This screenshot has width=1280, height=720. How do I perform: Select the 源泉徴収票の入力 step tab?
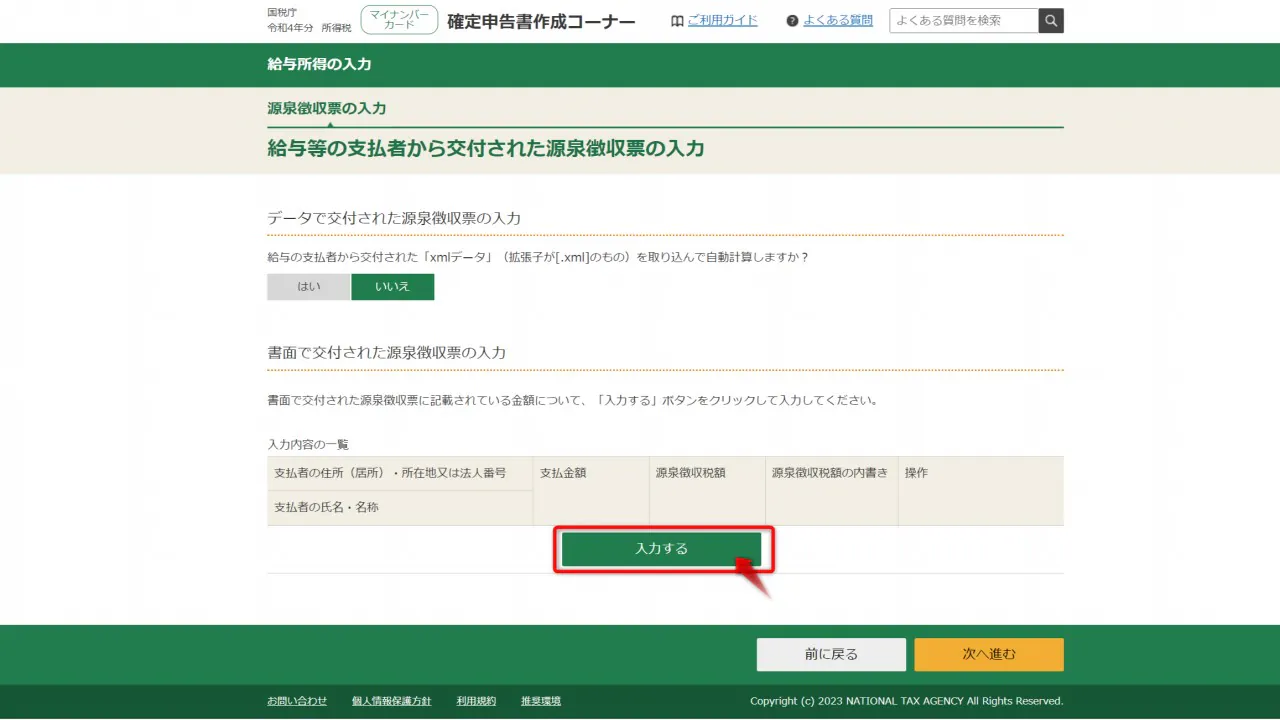pos(327,108)
